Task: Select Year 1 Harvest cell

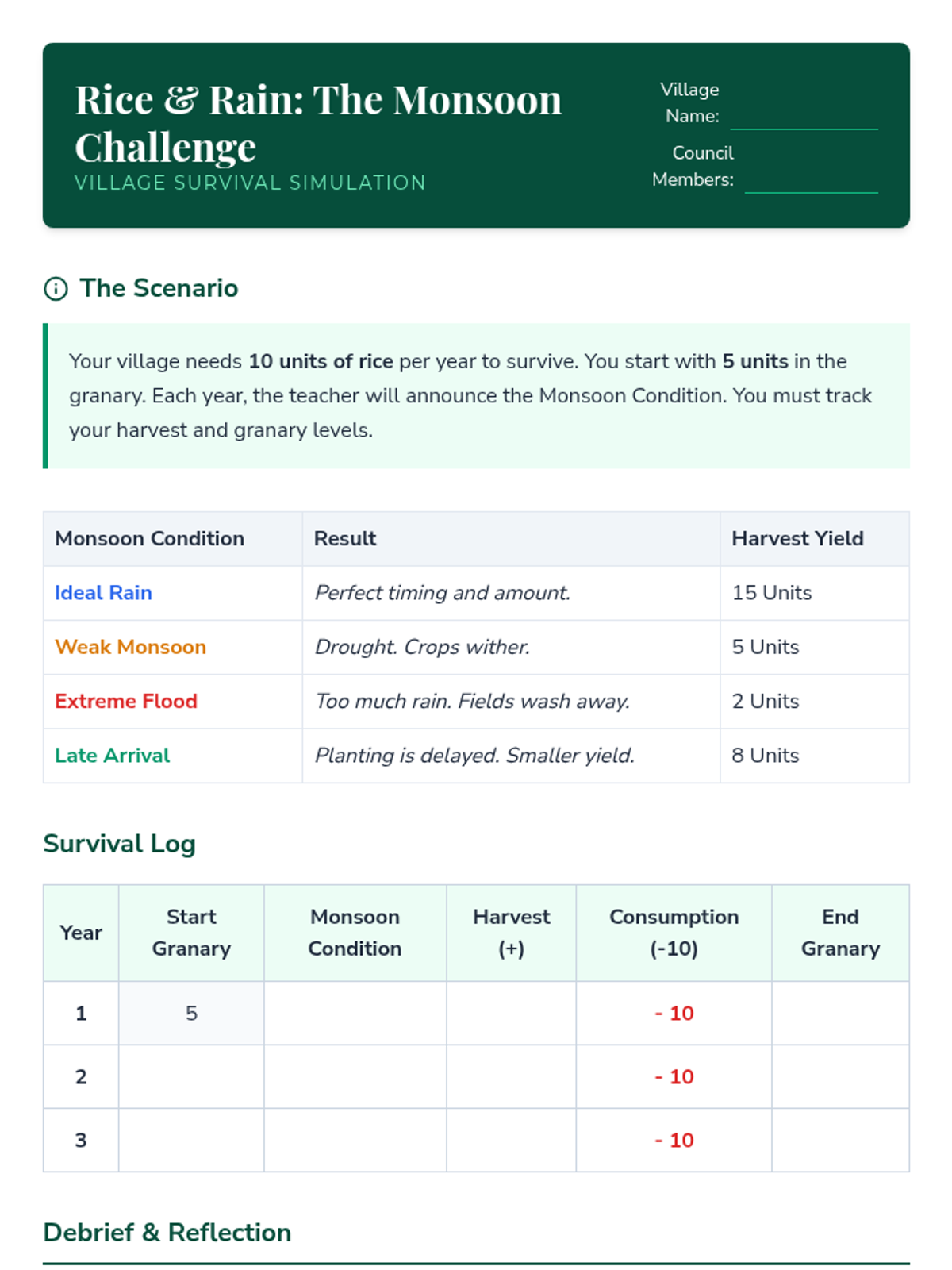Action: click(511, 1013)
